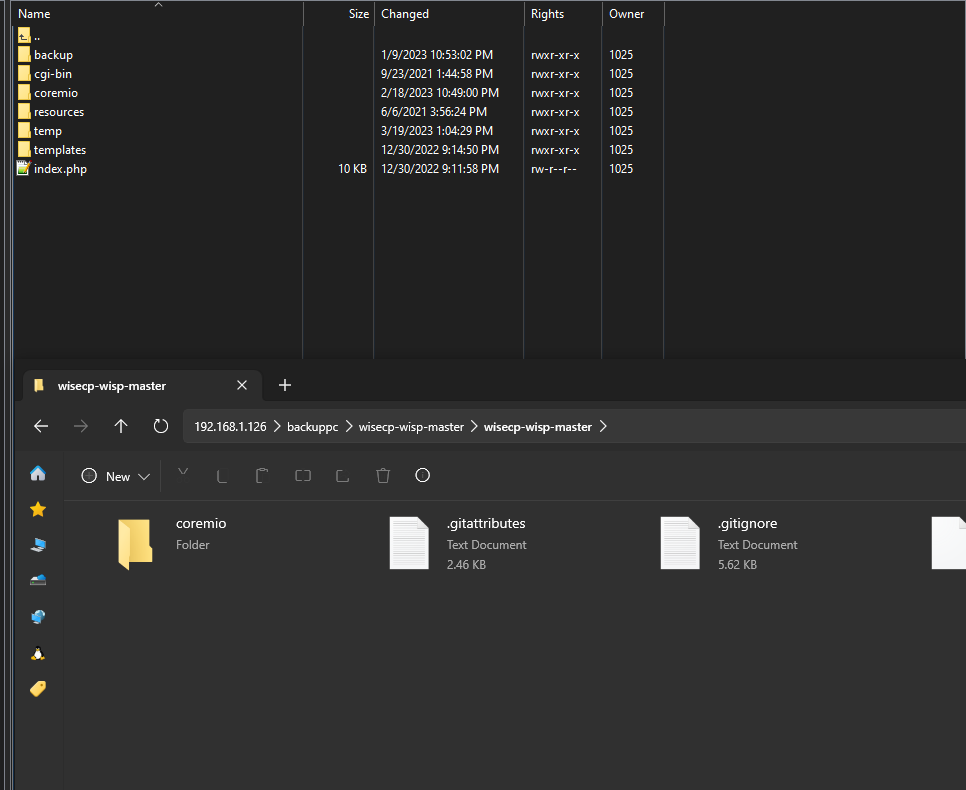
Task: Click date 12/30/2022 9:11:58 PM
Action: coord(440,169)
